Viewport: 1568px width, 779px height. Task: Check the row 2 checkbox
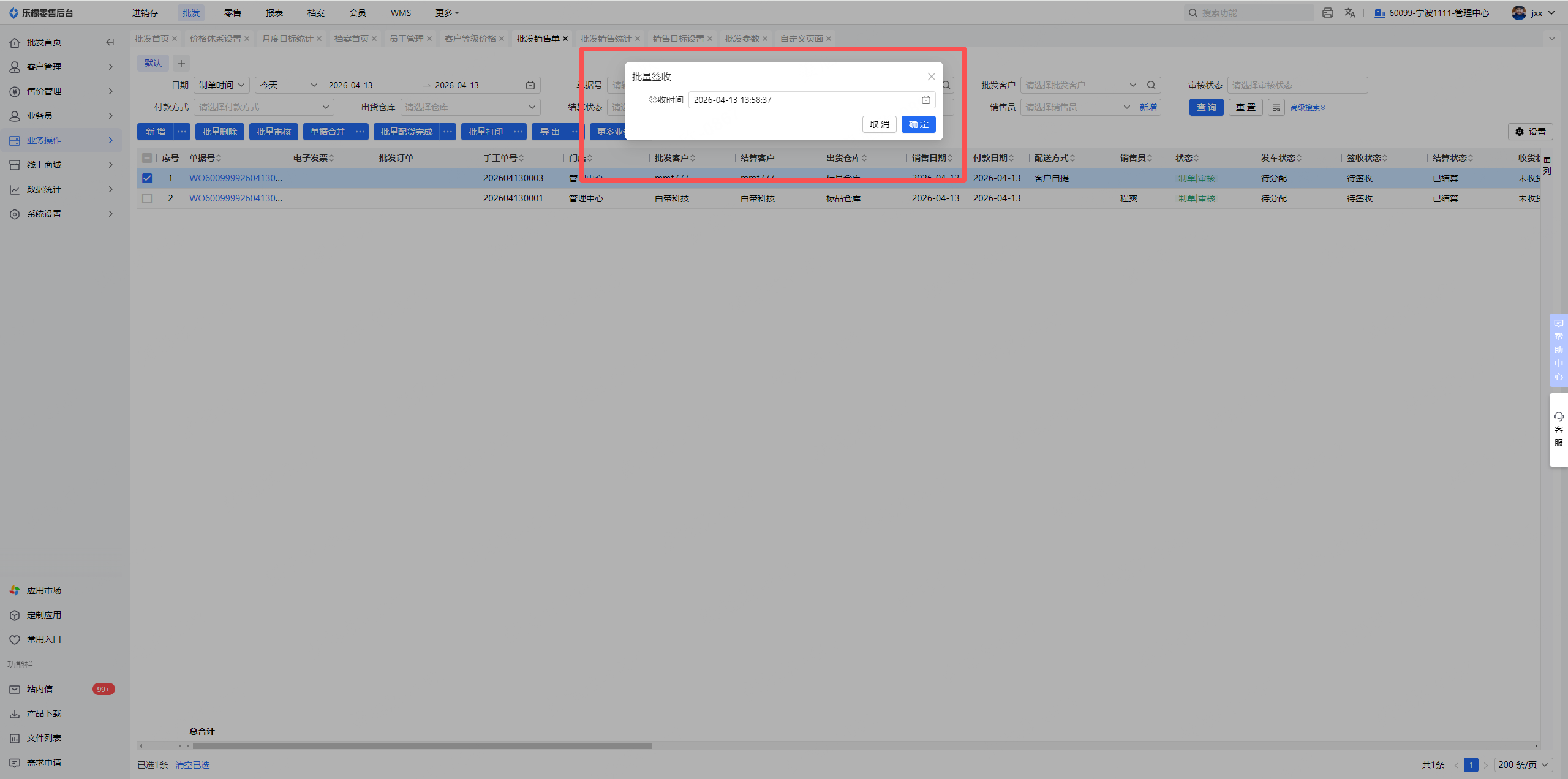(147, 198)
